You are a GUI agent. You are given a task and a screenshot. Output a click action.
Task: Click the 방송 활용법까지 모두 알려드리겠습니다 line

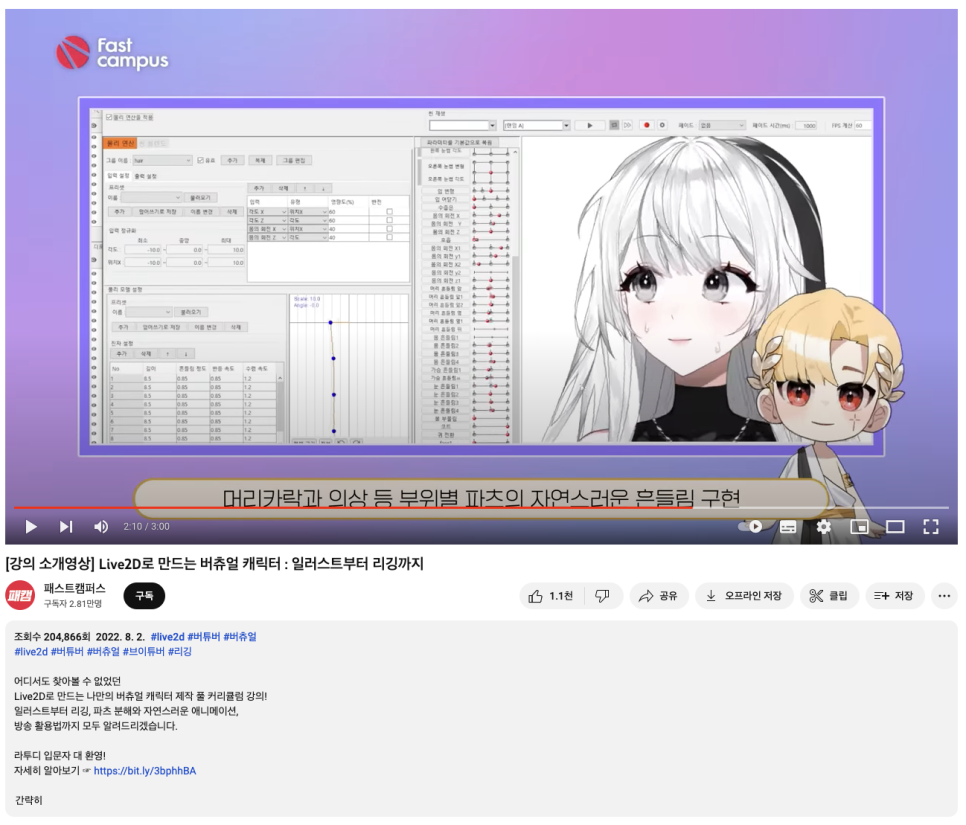95,727
